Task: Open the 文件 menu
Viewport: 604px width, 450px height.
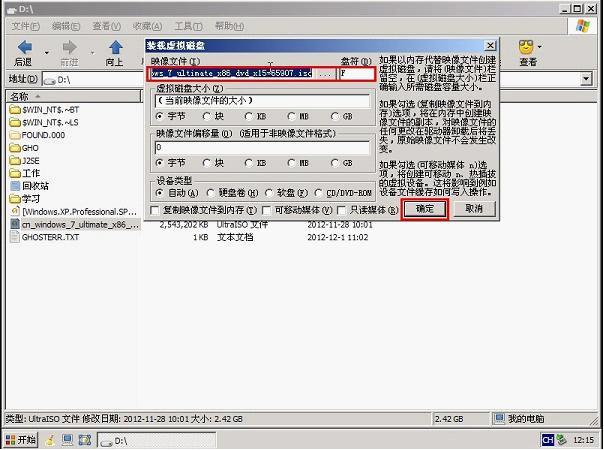Action: pos(25,26)
